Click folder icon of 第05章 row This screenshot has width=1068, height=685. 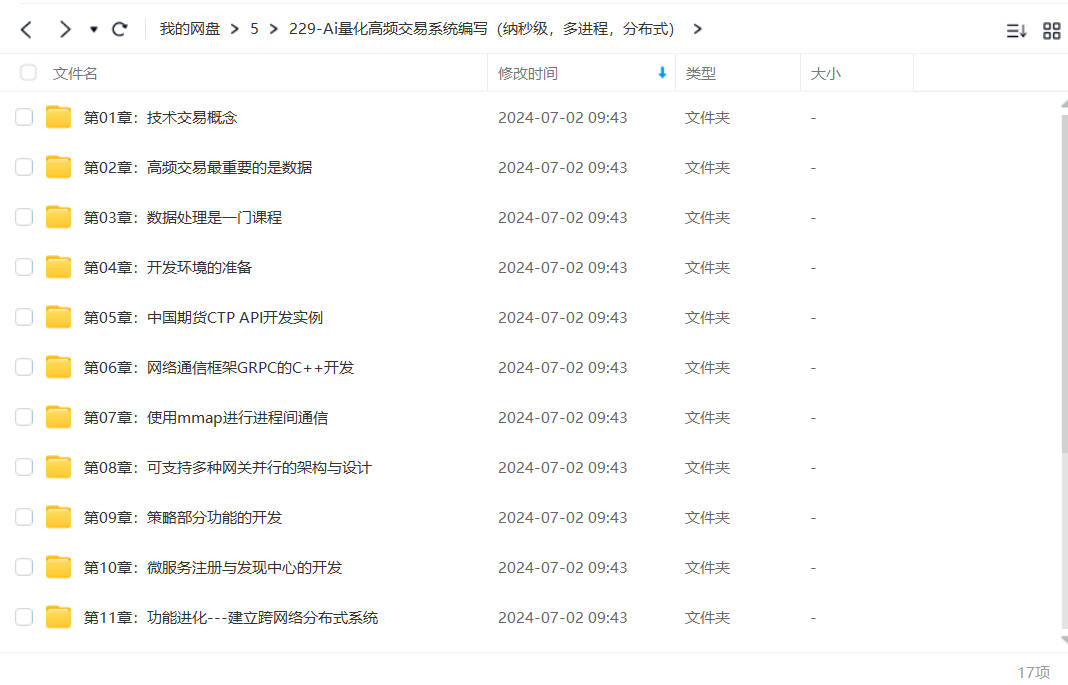click(x=59, y=317)
